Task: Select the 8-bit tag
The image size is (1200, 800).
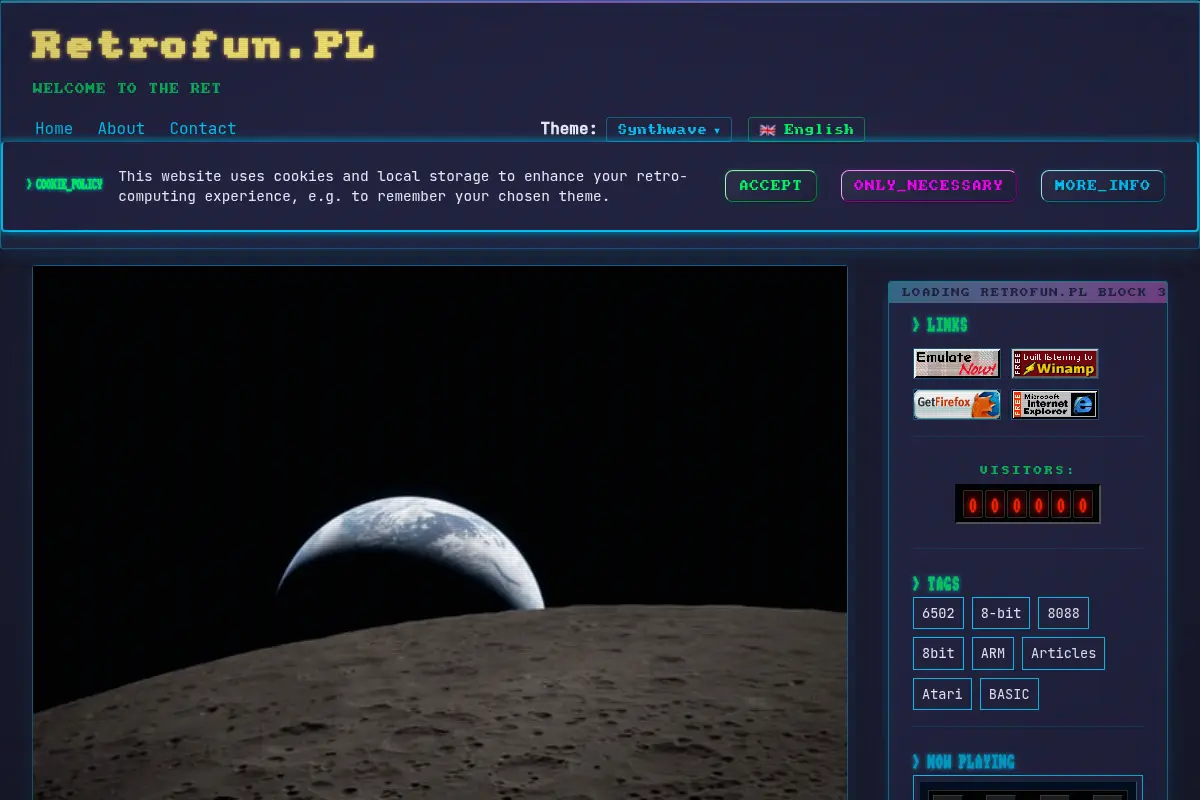Action: pyautogui.click(x=1001, y=613)
